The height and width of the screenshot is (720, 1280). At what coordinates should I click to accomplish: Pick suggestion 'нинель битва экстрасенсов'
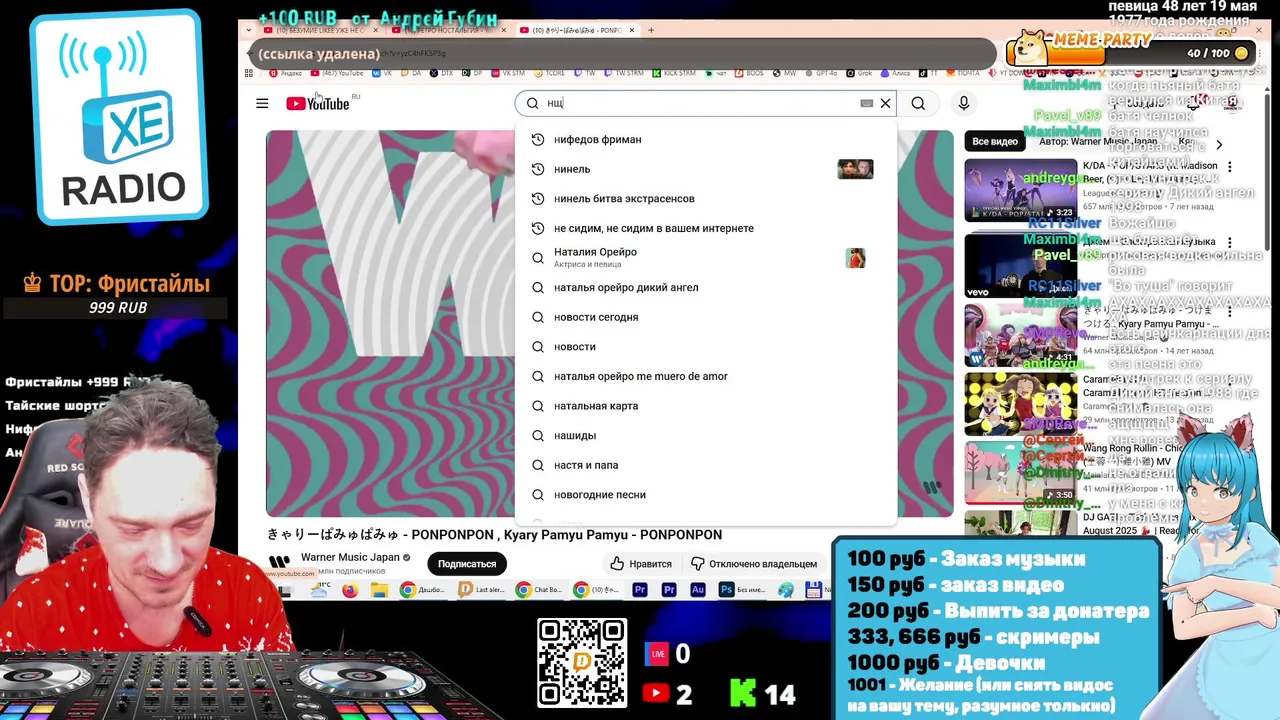tap(706, 198)
